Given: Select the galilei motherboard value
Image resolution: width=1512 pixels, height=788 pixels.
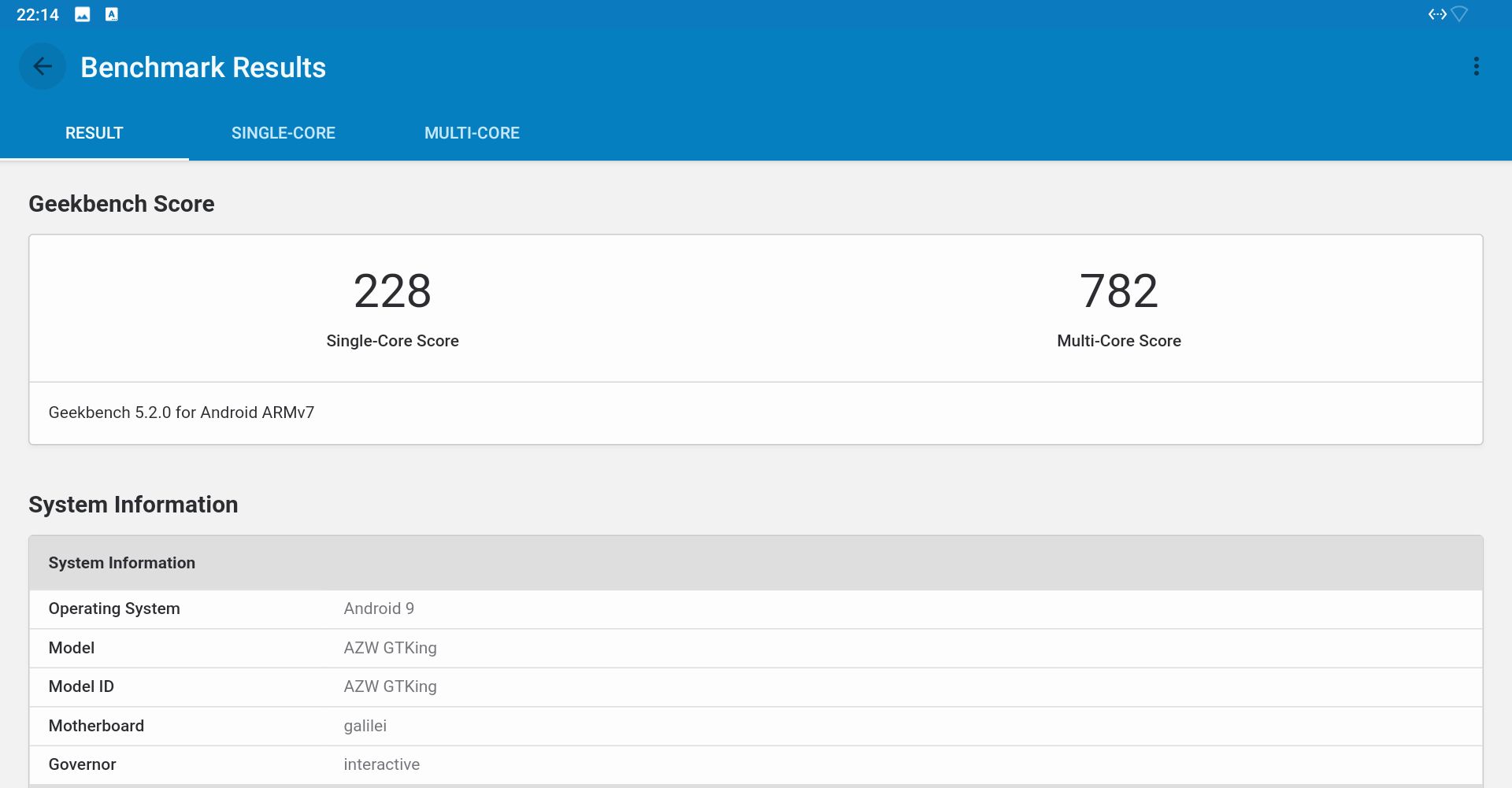Looking at the screenshot, I should (x=365, y=726).
